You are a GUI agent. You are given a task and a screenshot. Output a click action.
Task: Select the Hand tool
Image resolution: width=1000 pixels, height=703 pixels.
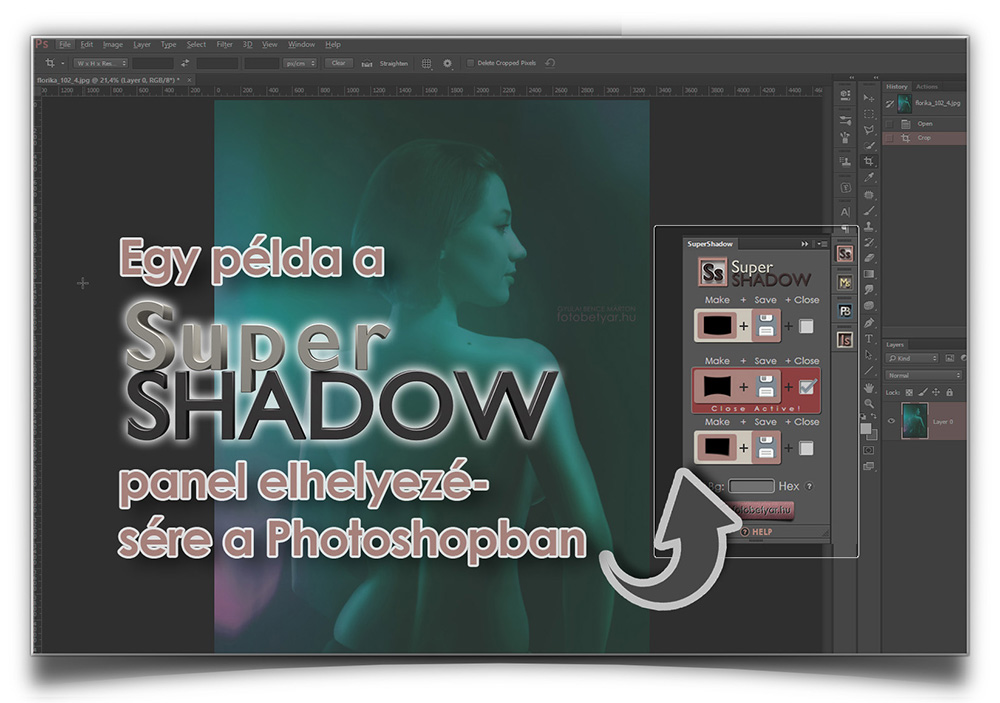[869, 387]
